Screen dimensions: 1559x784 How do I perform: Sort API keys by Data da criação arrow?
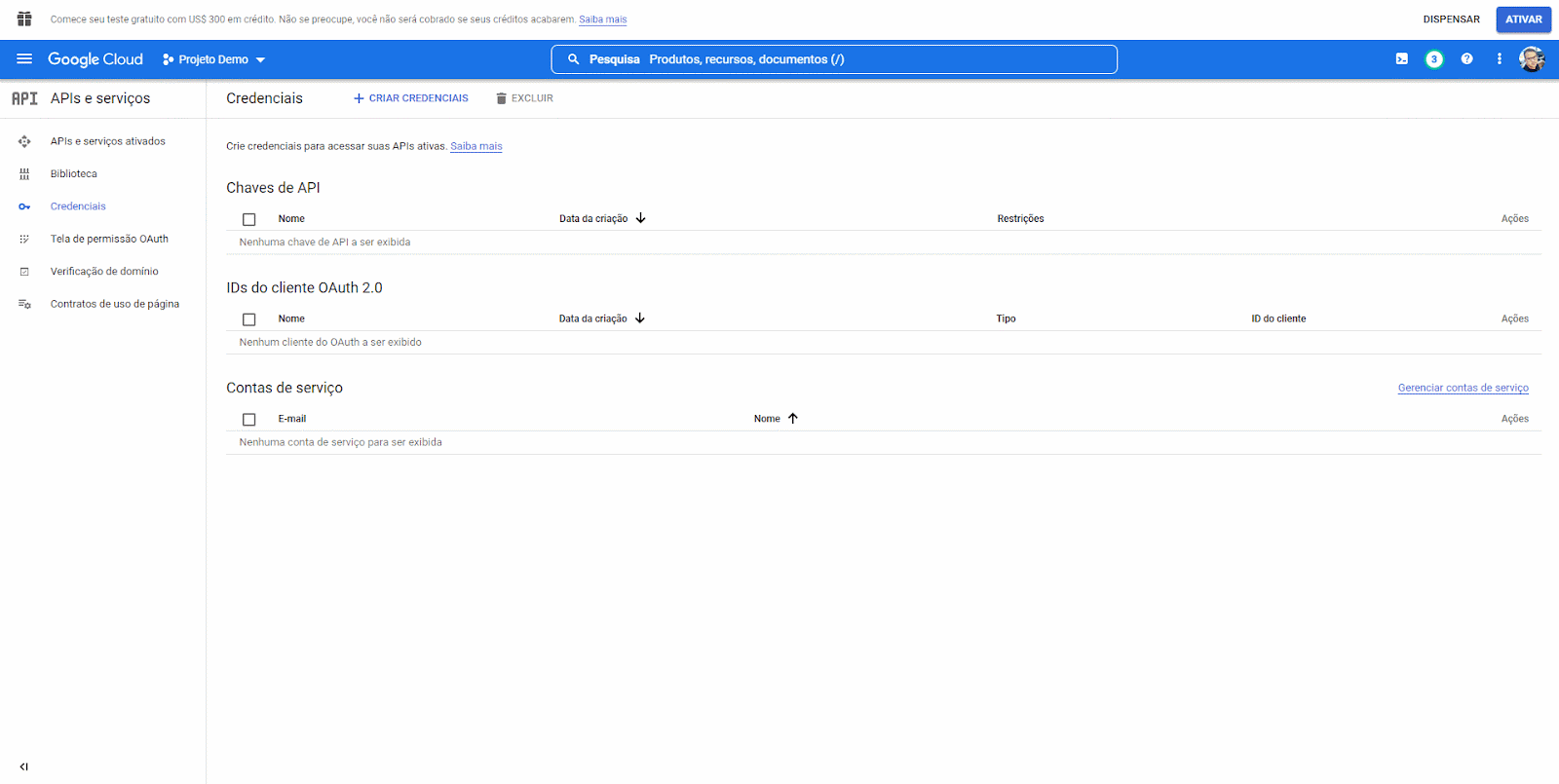640,218
